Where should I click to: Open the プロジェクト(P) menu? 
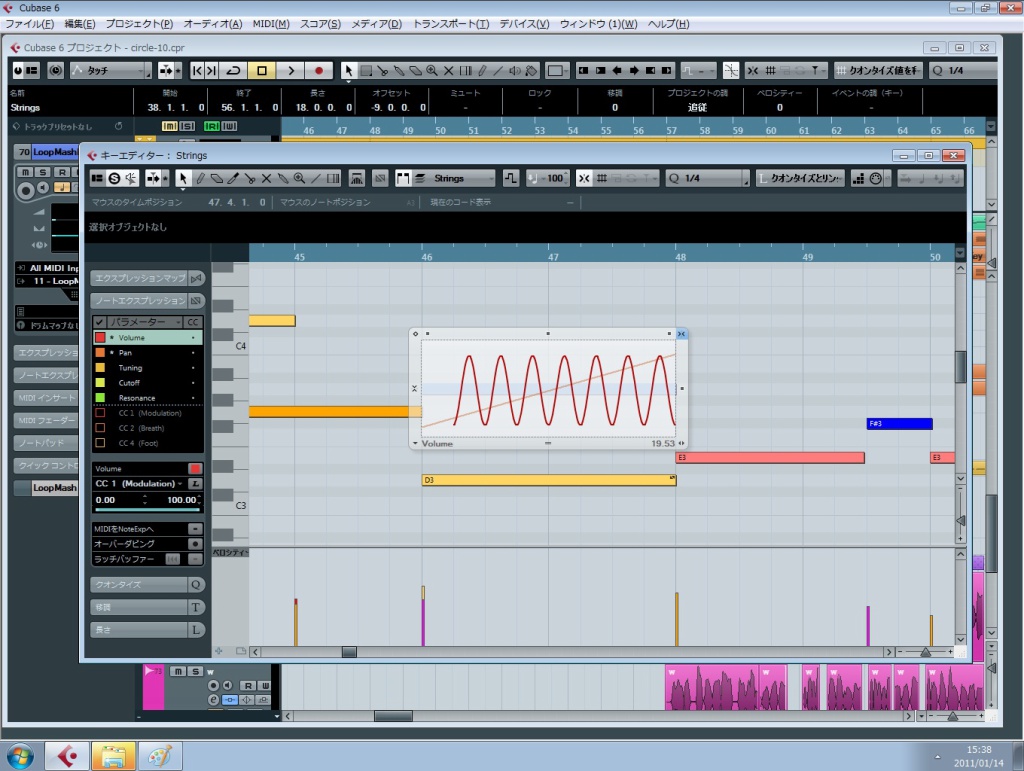[x=139, y=24]
